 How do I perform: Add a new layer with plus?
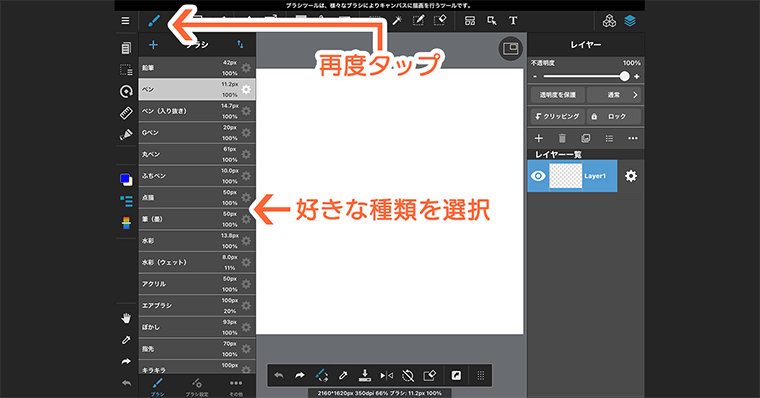click(x=538, y=138)
